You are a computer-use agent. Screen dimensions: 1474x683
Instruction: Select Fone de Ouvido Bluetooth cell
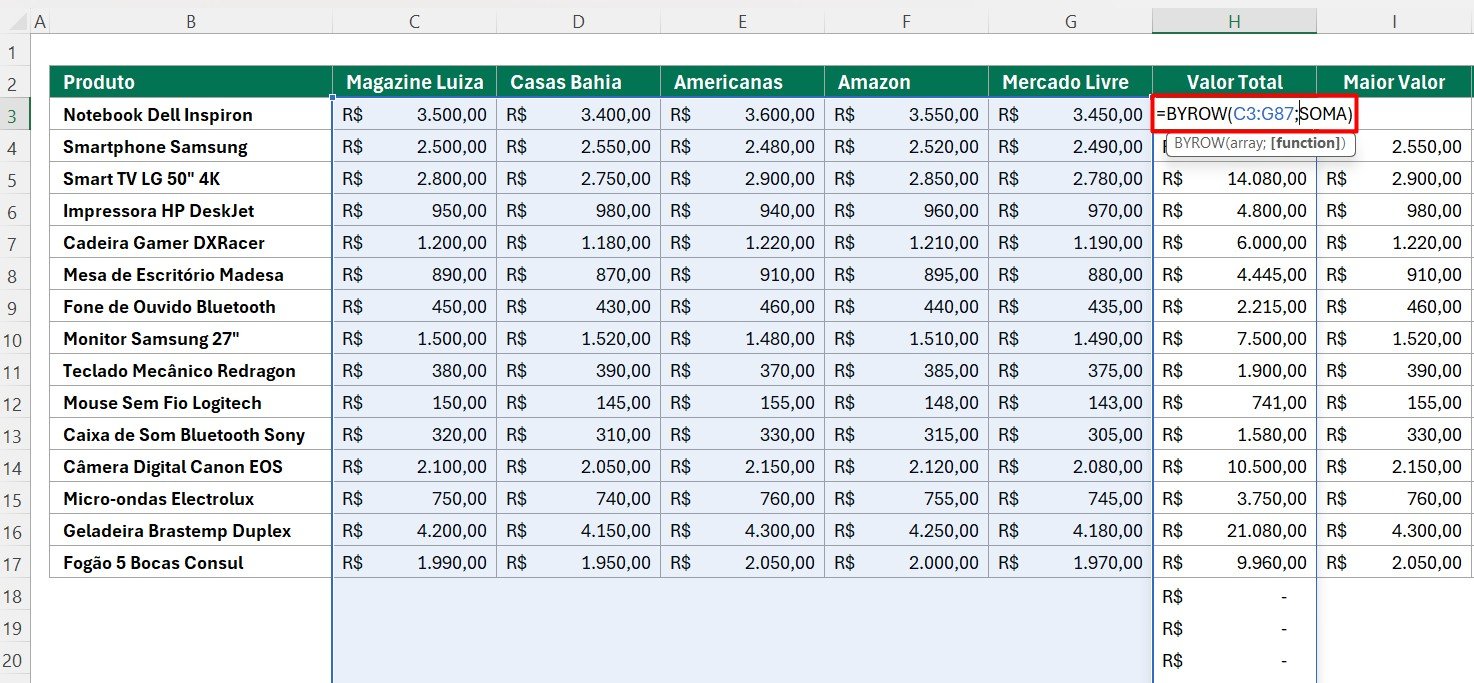click(191, 306)
